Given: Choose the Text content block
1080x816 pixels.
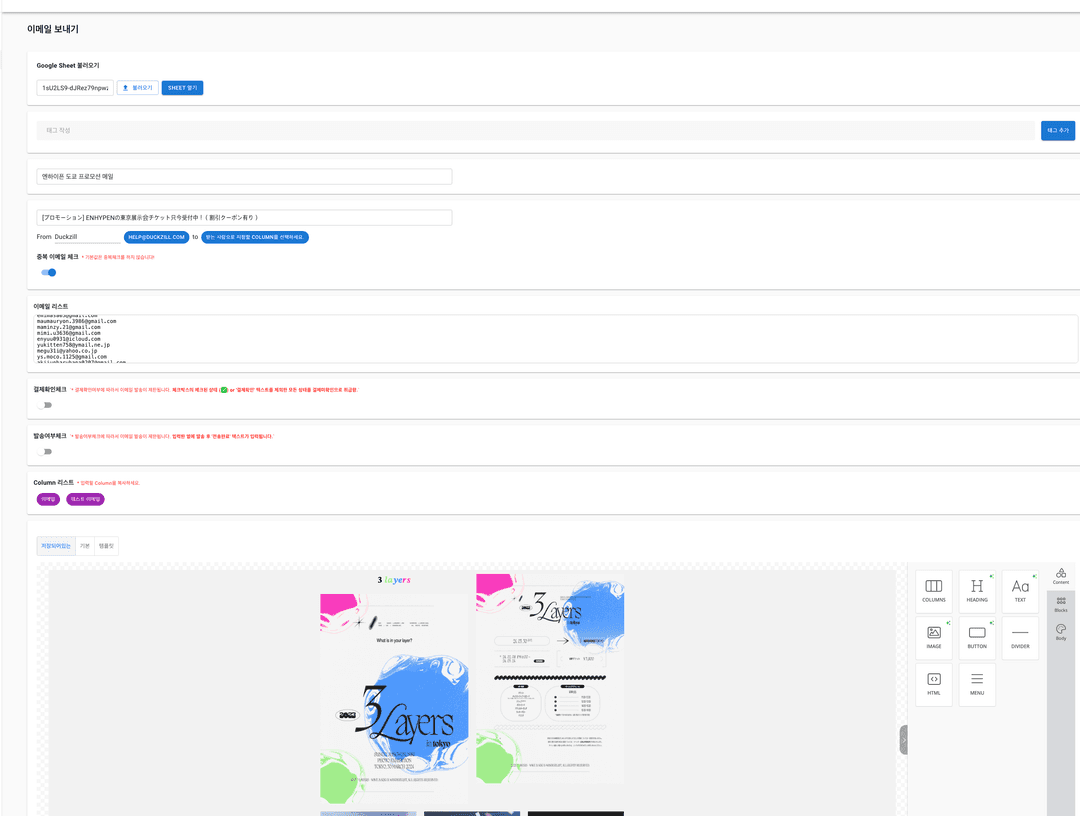Looking at the screenshot, I should (x=1020, y=591).
